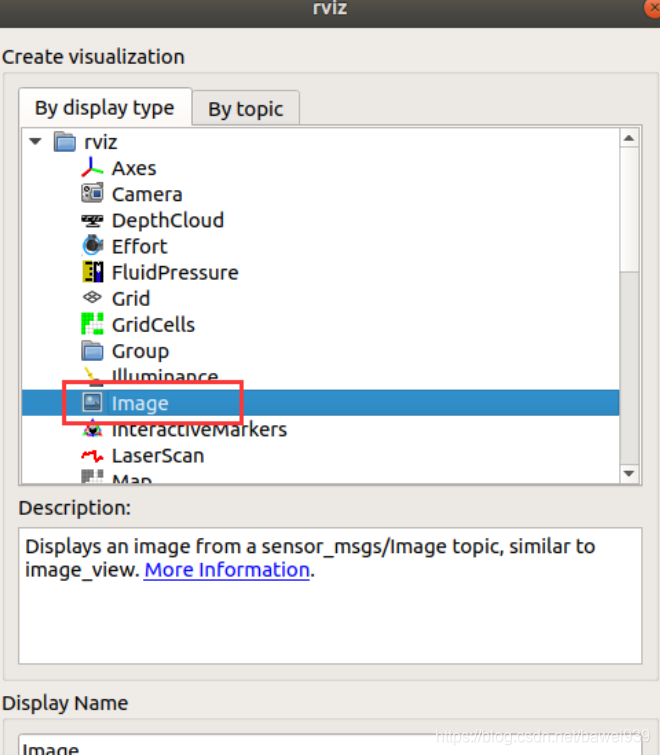The image size is (660, 755).
Task: Select the Image display icon
Action: click(x=92, y=403)
